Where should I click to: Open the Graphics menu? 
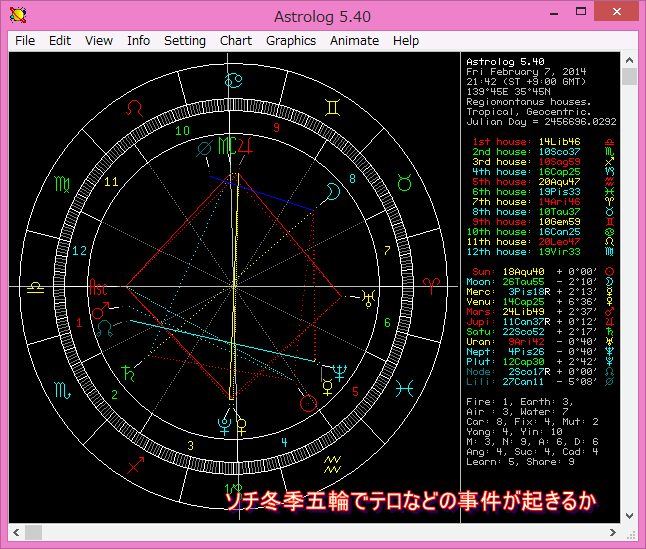pos(291,41)
